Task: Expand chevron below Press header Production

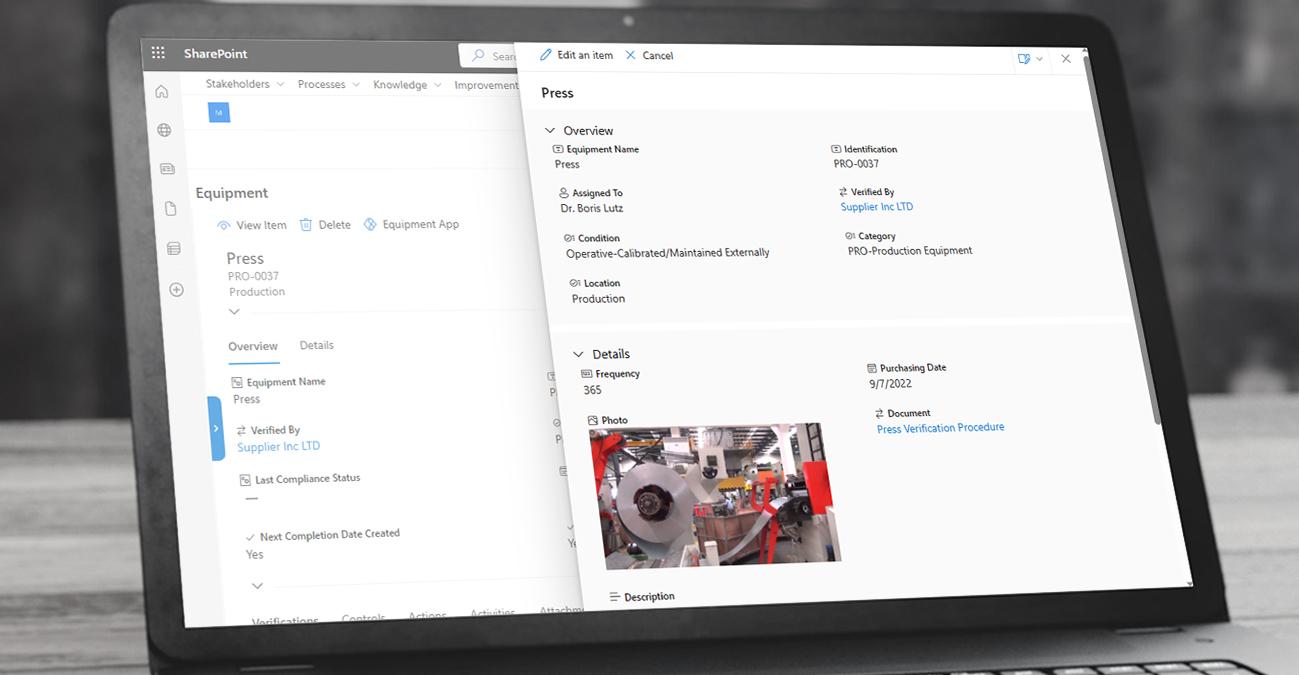Action: coord(234,312)
